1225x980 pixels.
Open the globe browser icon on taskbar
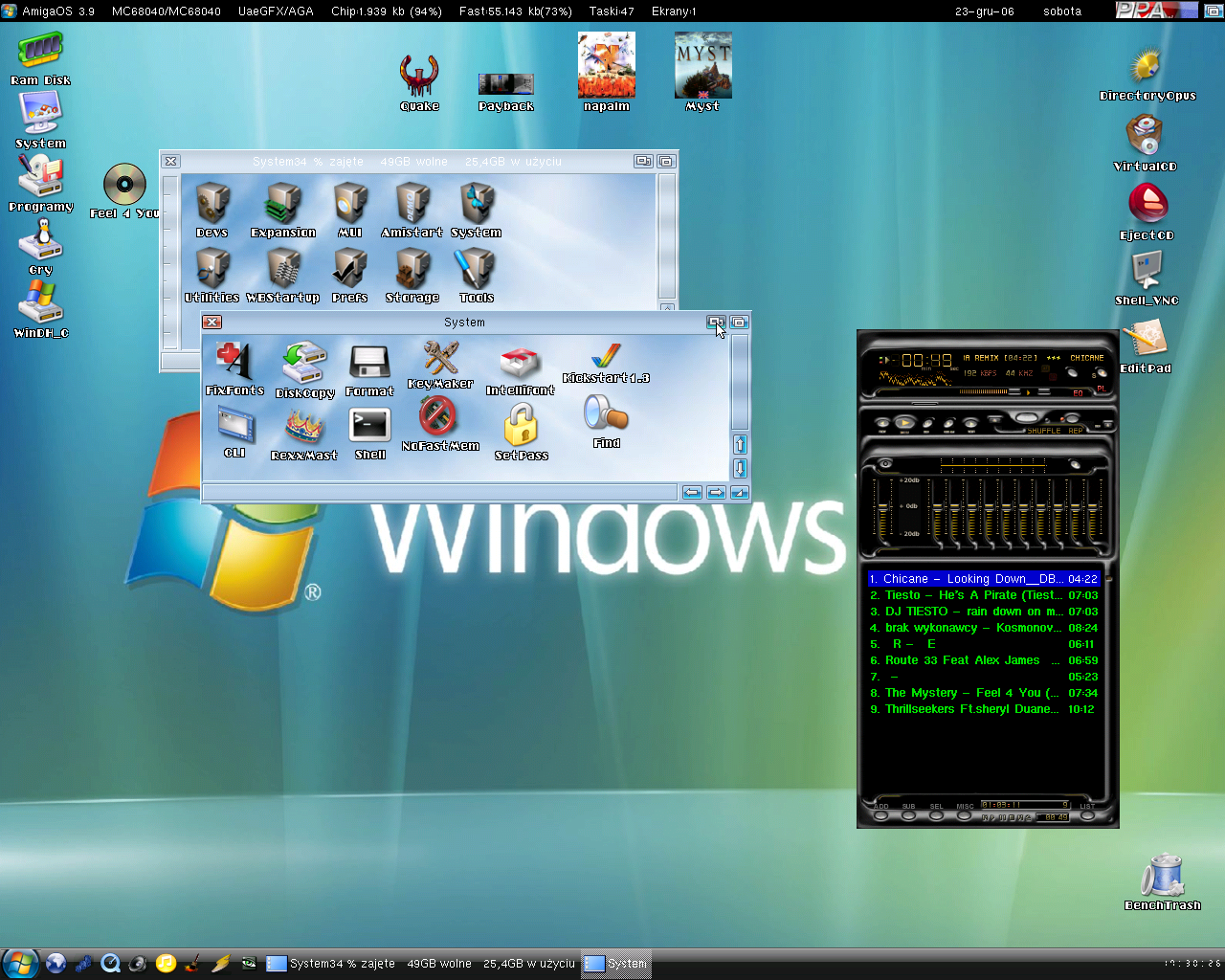pos(56,964)
